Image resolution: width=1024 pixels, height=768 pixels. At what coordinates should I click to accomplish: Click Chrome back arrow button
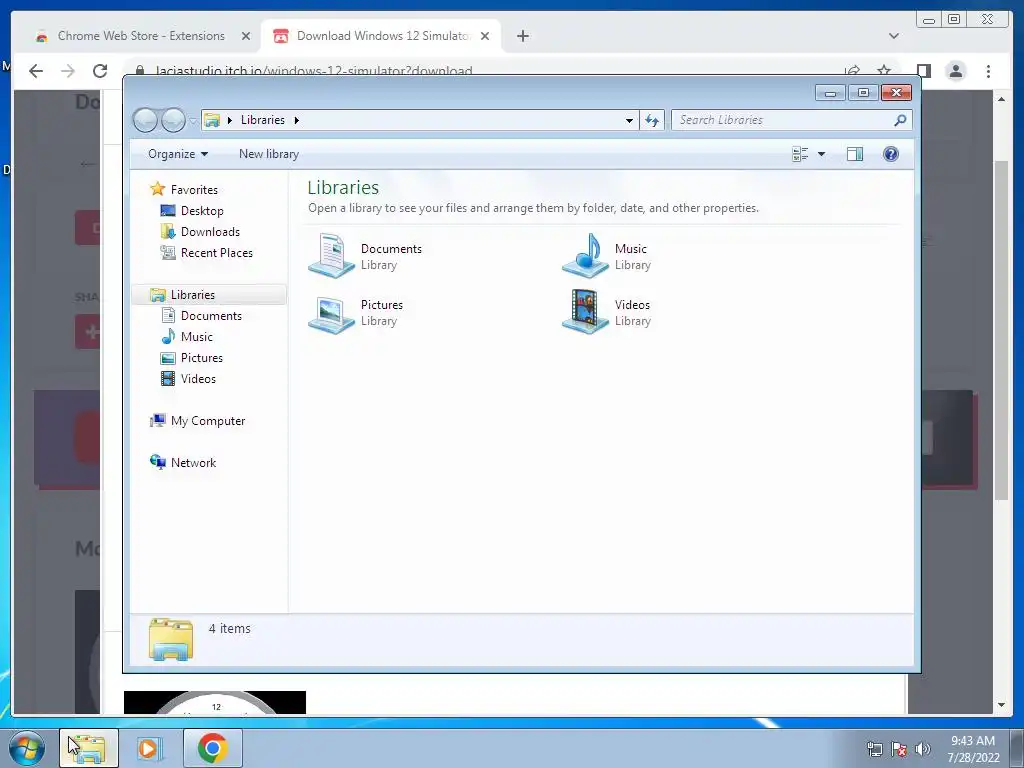coord(36,71)
